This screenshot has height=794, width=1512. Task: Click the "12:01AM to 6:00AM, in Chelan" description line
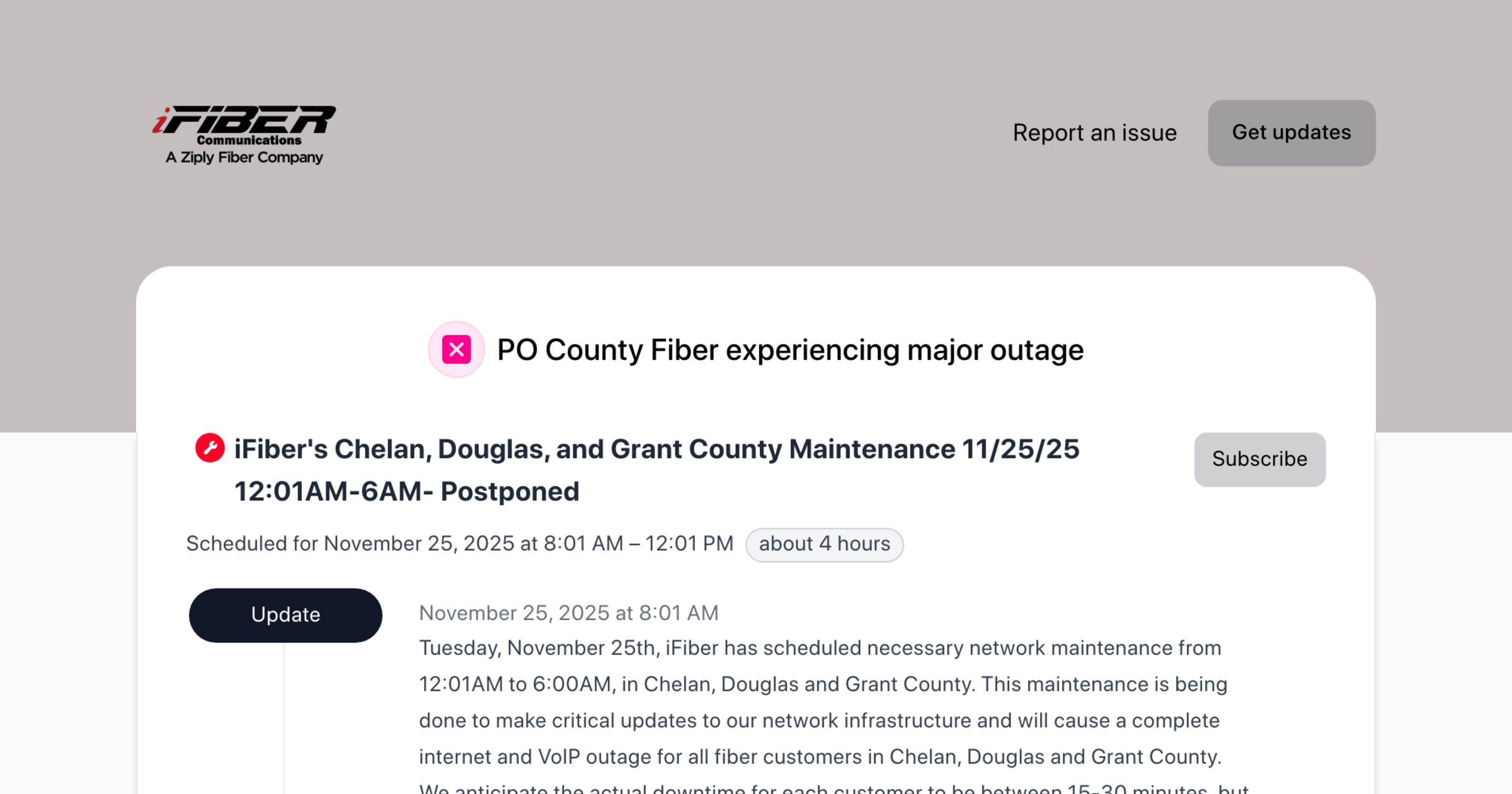pos(823,684)
